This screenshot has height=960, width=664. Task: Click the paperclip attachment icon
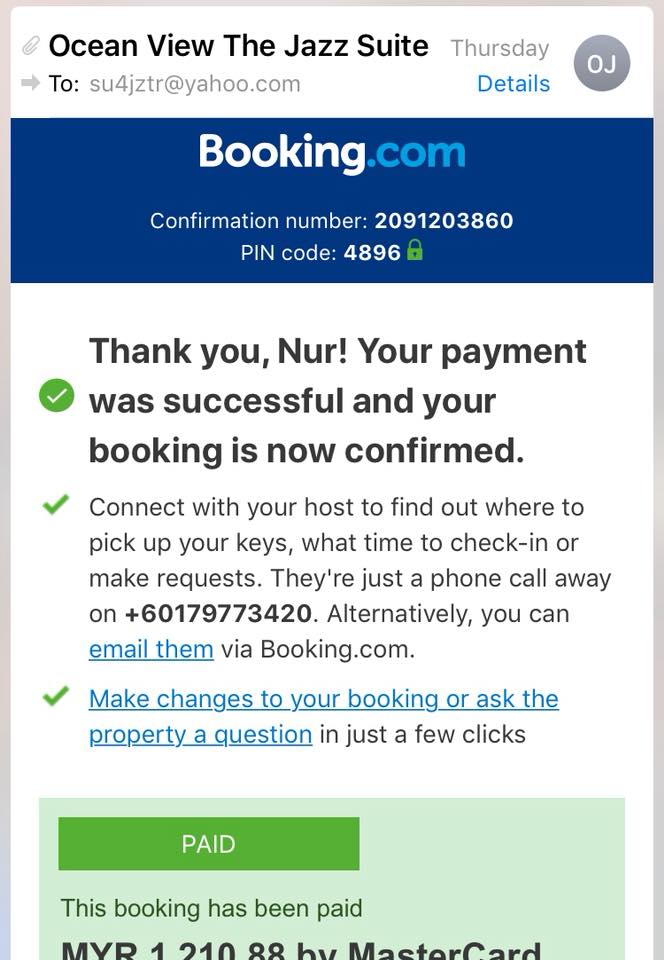(31, 45)
